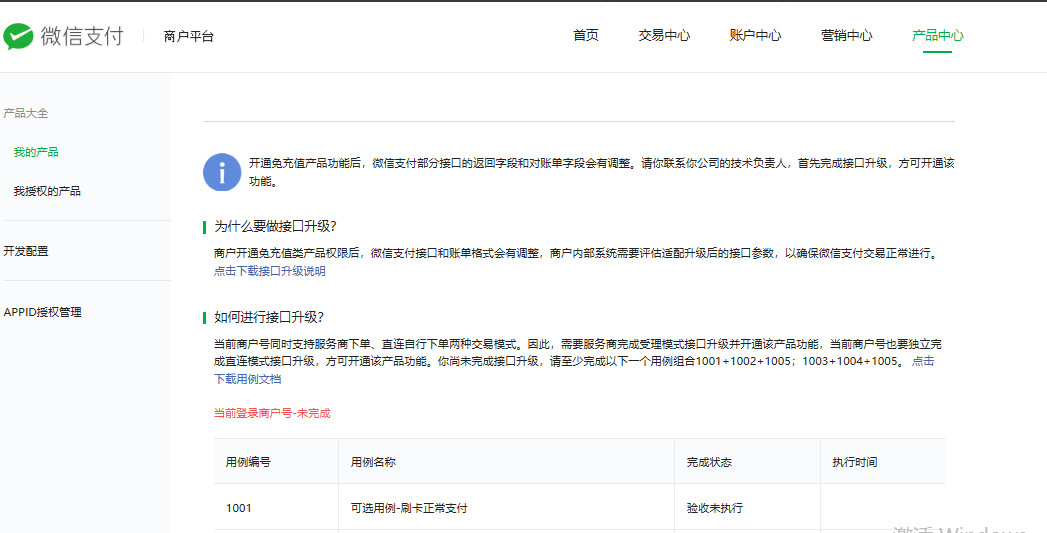Screen dimensions: 1047x533
Task: Click the blue info icon
Action: (222, 172)
